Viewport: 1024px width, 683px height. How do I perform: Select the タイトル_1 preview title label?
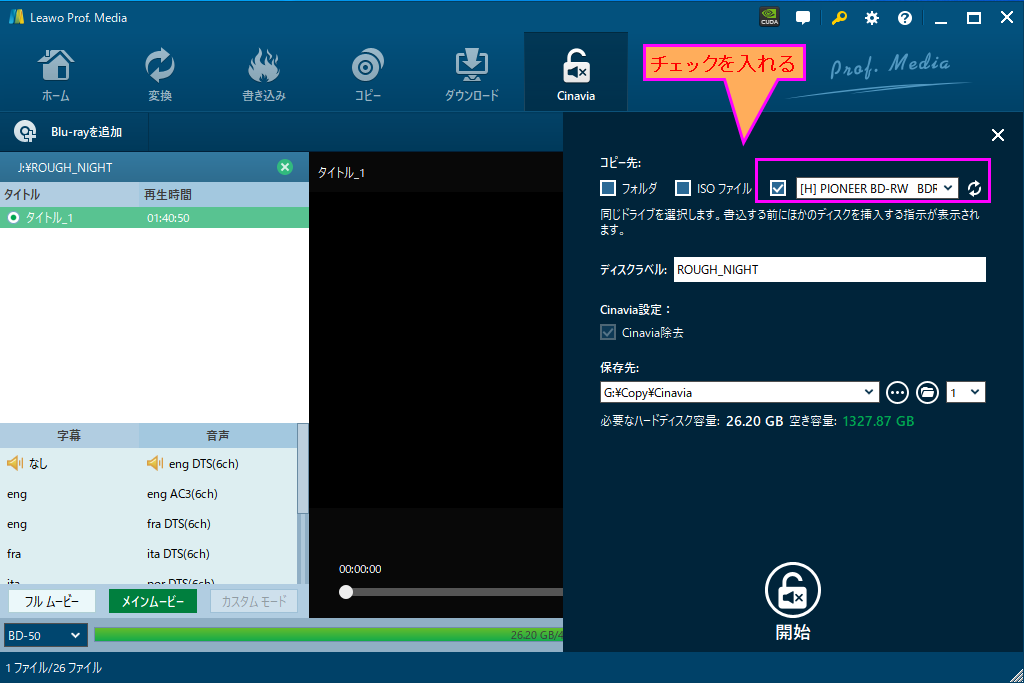(341, 173)
